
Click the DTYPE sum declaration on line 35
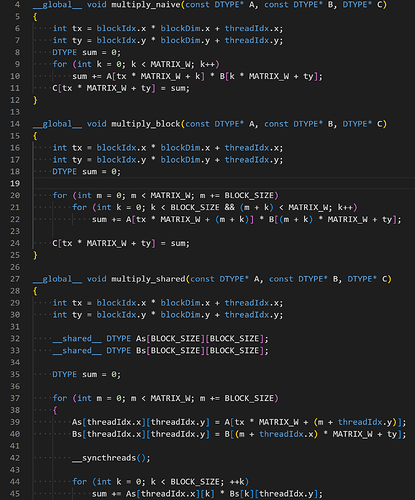point(87,375)
